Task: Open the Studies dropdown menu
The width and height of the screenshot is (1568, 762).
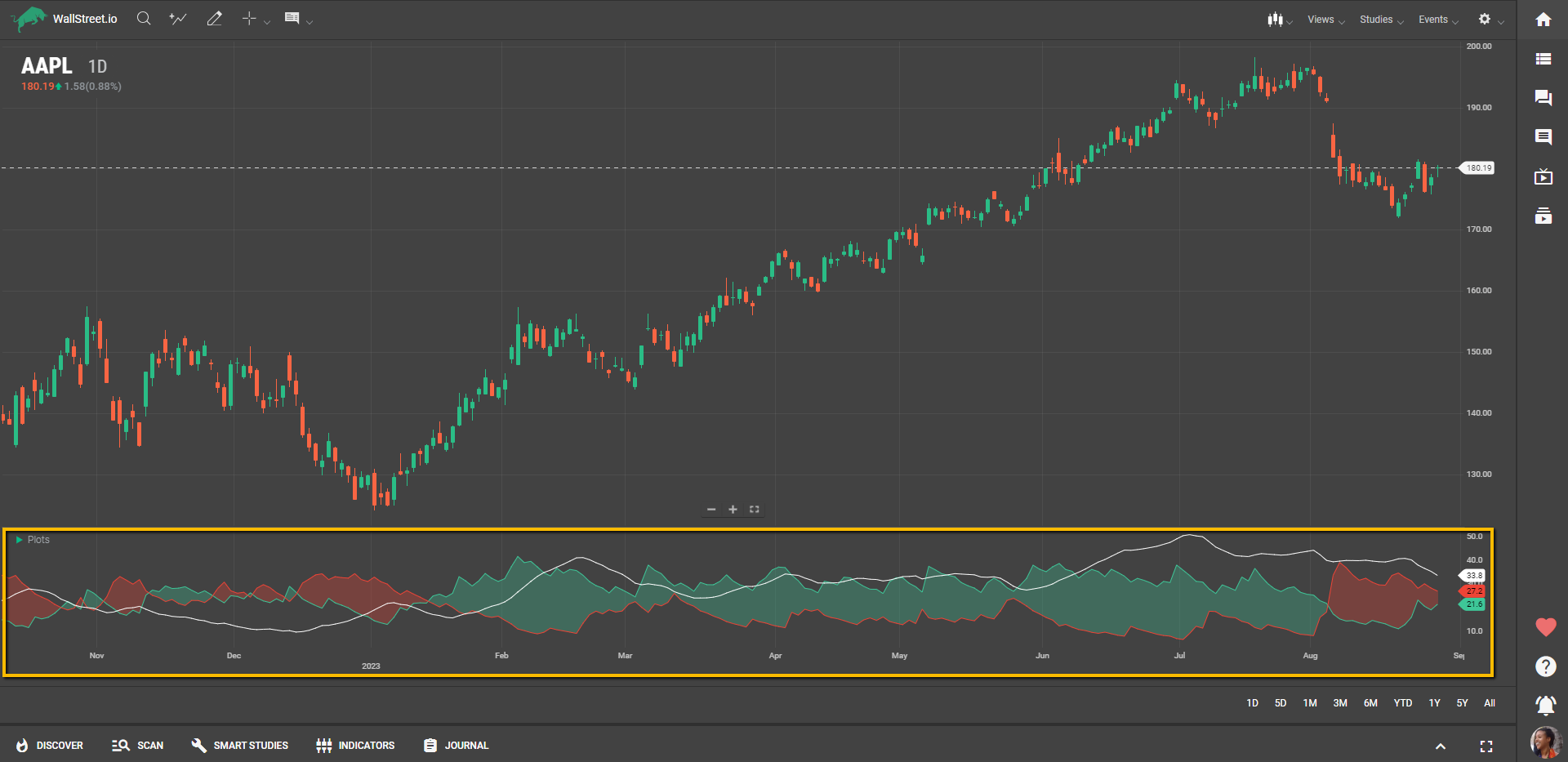Action: pos(1380,20)
